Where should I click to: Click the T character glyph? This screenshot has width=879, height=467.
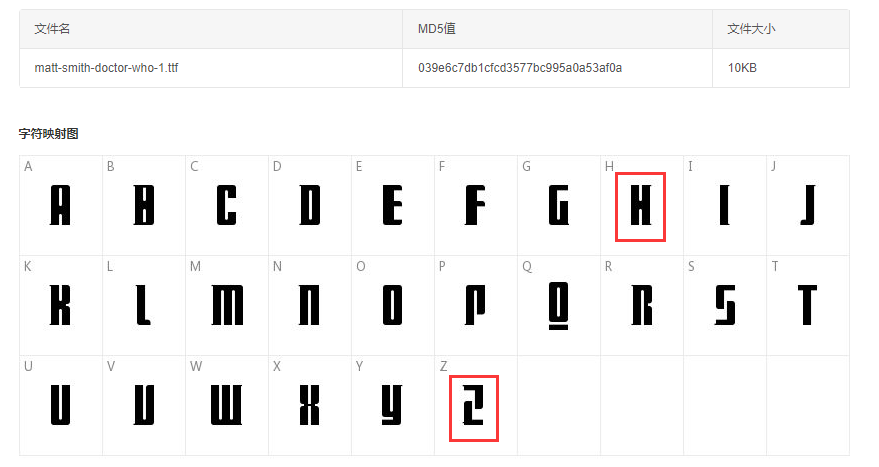click(x=807, y=305)
